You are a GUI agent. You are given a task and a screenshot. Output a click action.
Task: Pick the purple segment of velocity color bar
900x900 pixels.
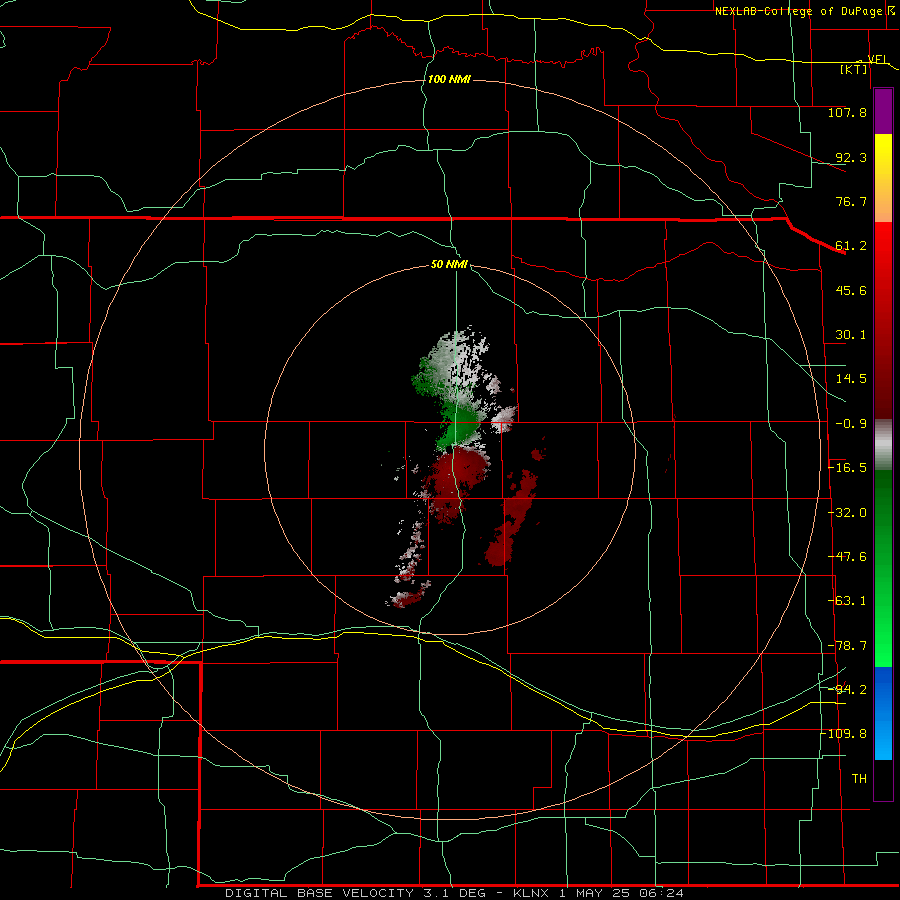click(x=883, y=111)
